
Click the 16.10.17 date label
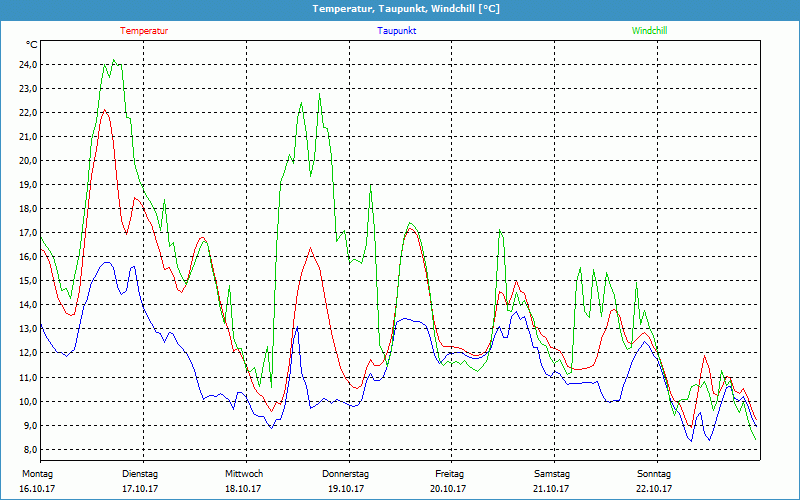point(37,489)
